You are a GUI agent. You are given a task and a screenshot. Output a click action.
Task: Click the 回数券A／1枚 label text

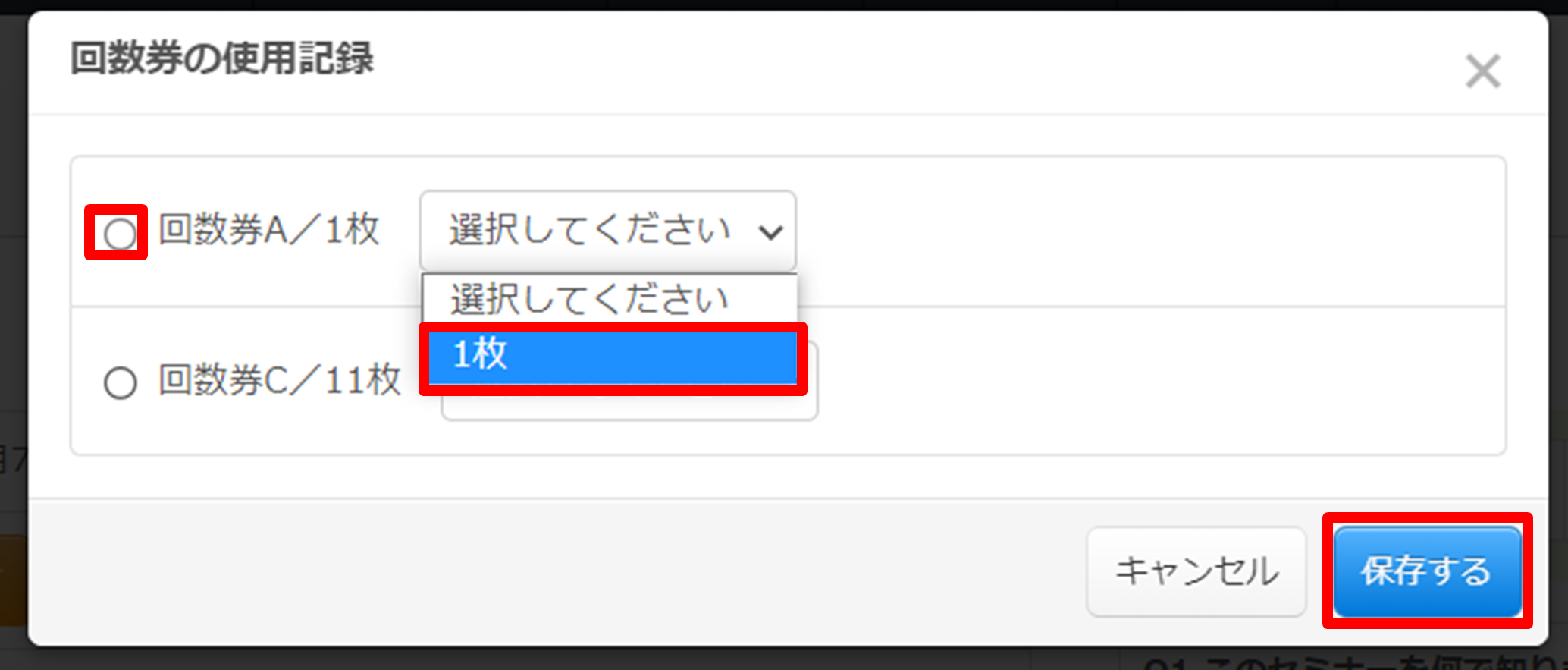point(269,229)
